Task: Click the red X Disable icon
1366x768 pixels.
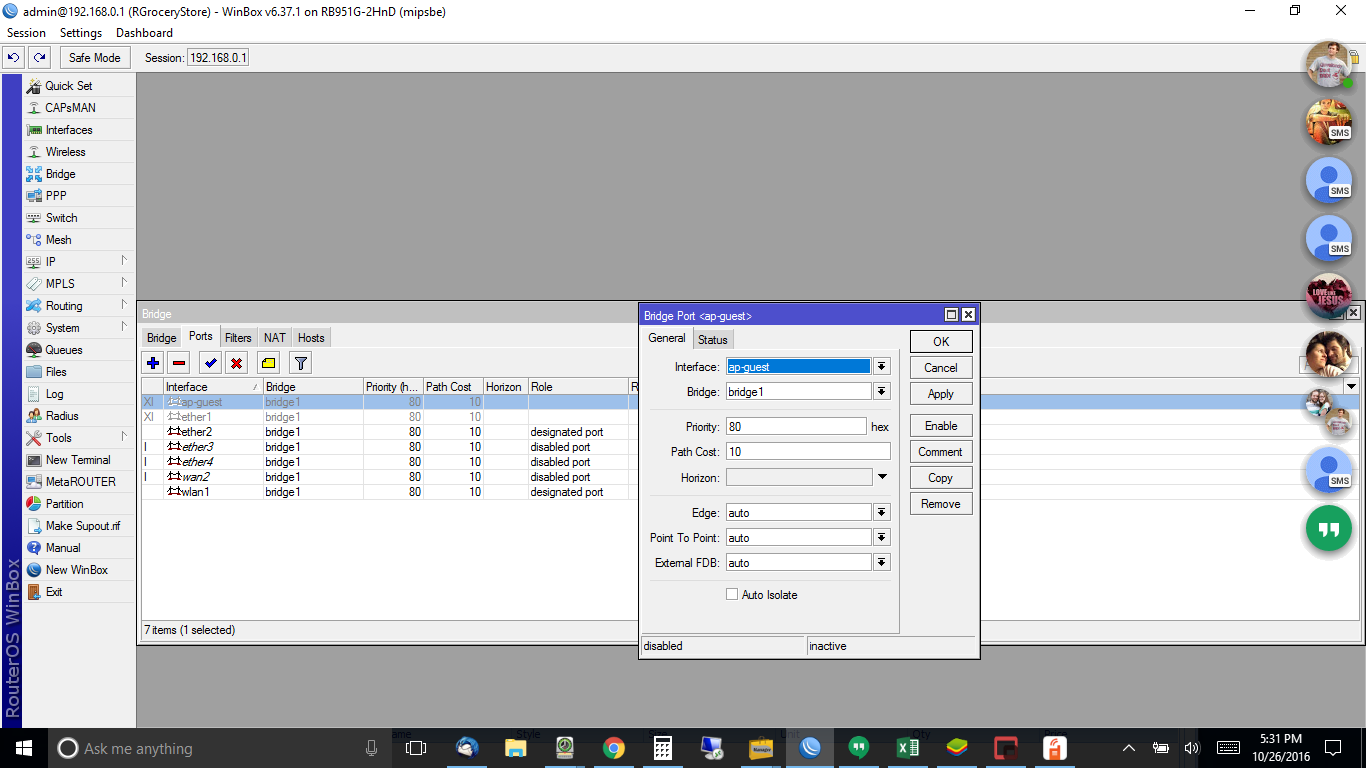Action: [x=237, y=363]
